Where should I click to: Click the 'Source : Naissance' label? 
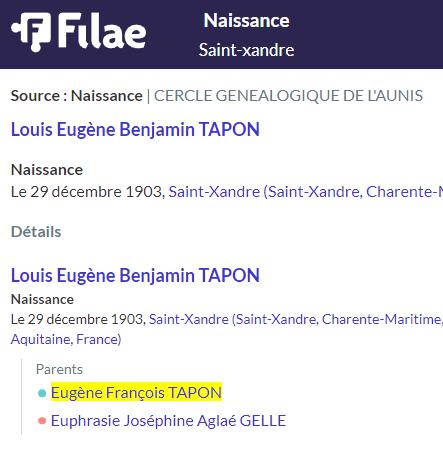(x=77, y=96)
